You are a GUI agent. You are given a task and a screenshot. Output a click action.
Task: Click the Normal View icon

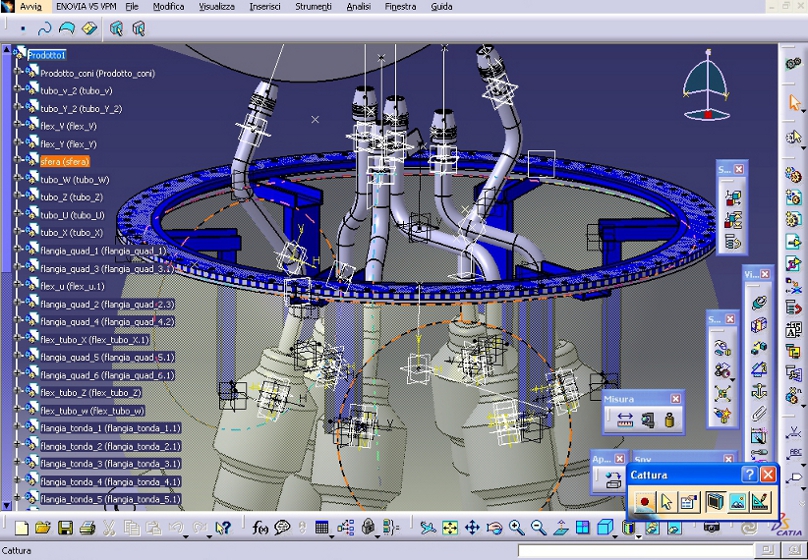(561, 528)
